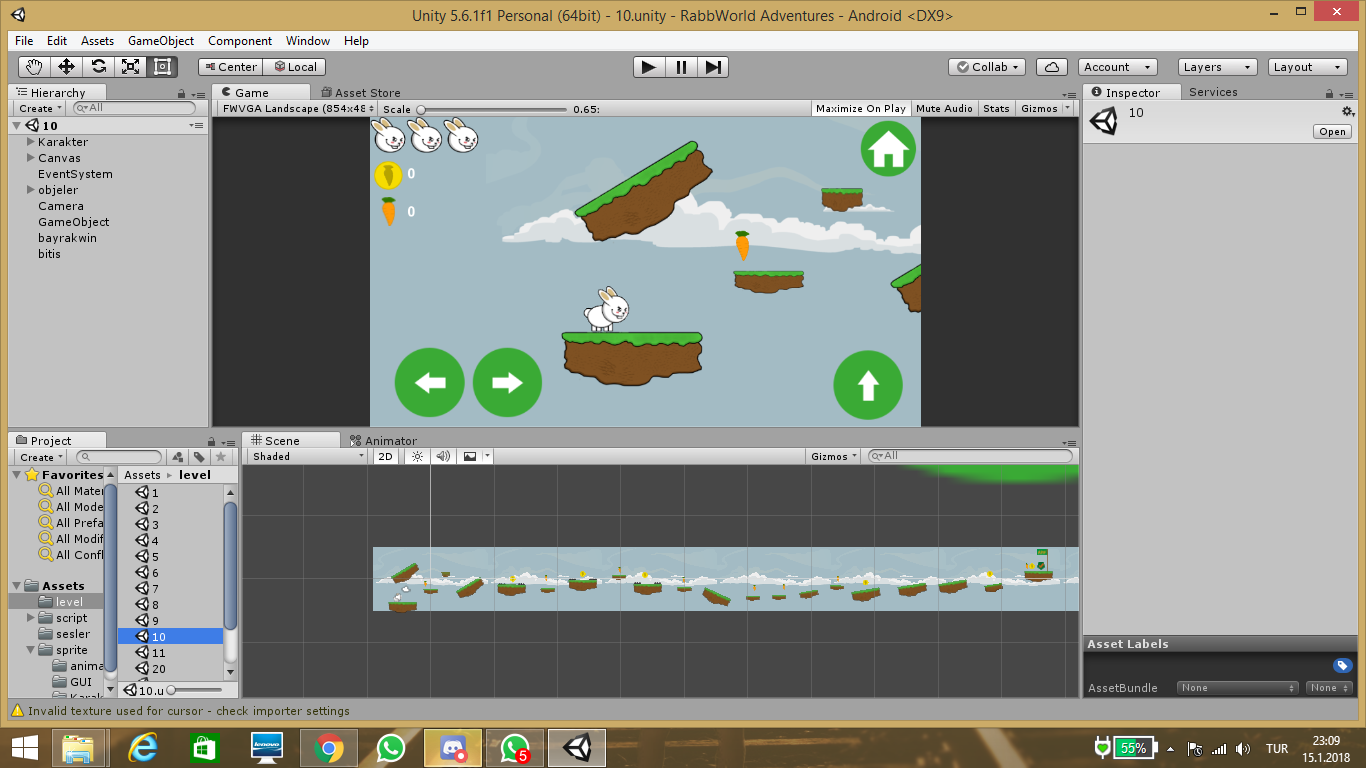Screen dimensions: 1366x768
Task: Click the Hierarchy search field
Action: click(x=136, y=108)
